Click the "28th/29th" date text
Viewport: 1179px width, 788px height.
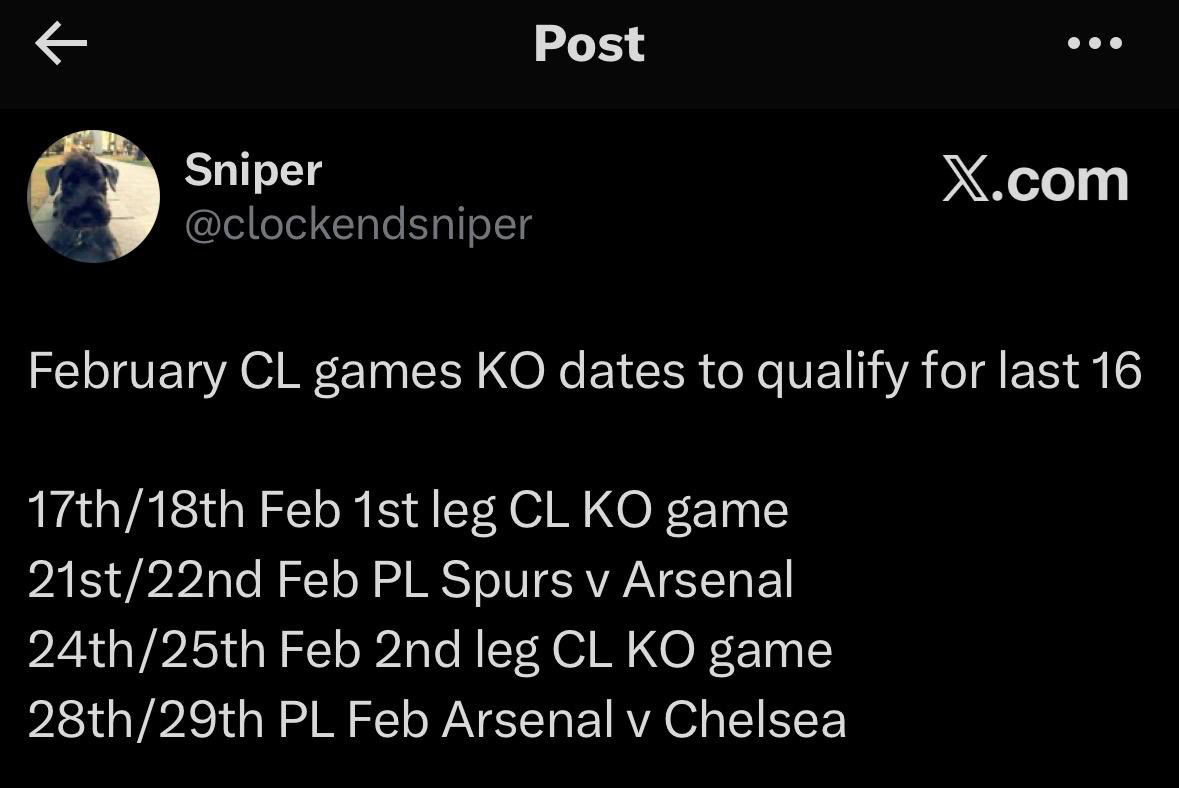pos(145,720)
